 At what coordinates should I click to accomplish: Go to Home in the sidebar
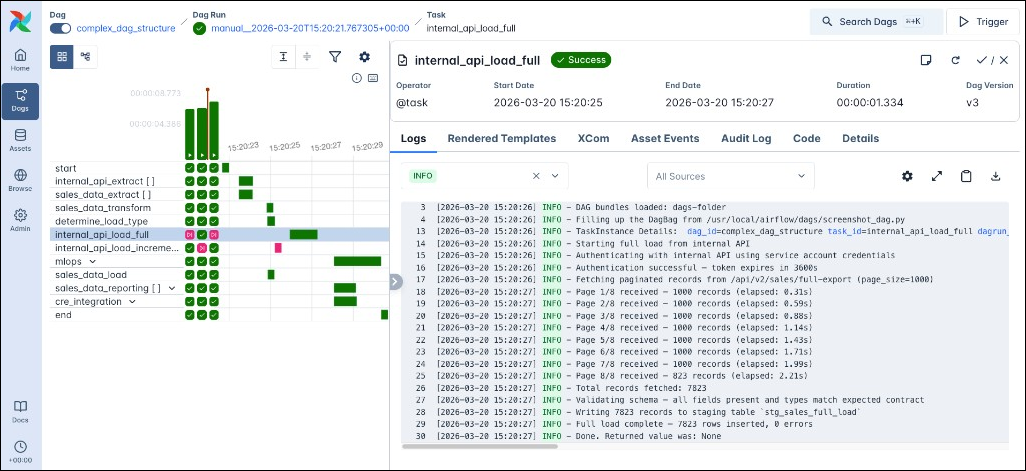coord(20,60)
